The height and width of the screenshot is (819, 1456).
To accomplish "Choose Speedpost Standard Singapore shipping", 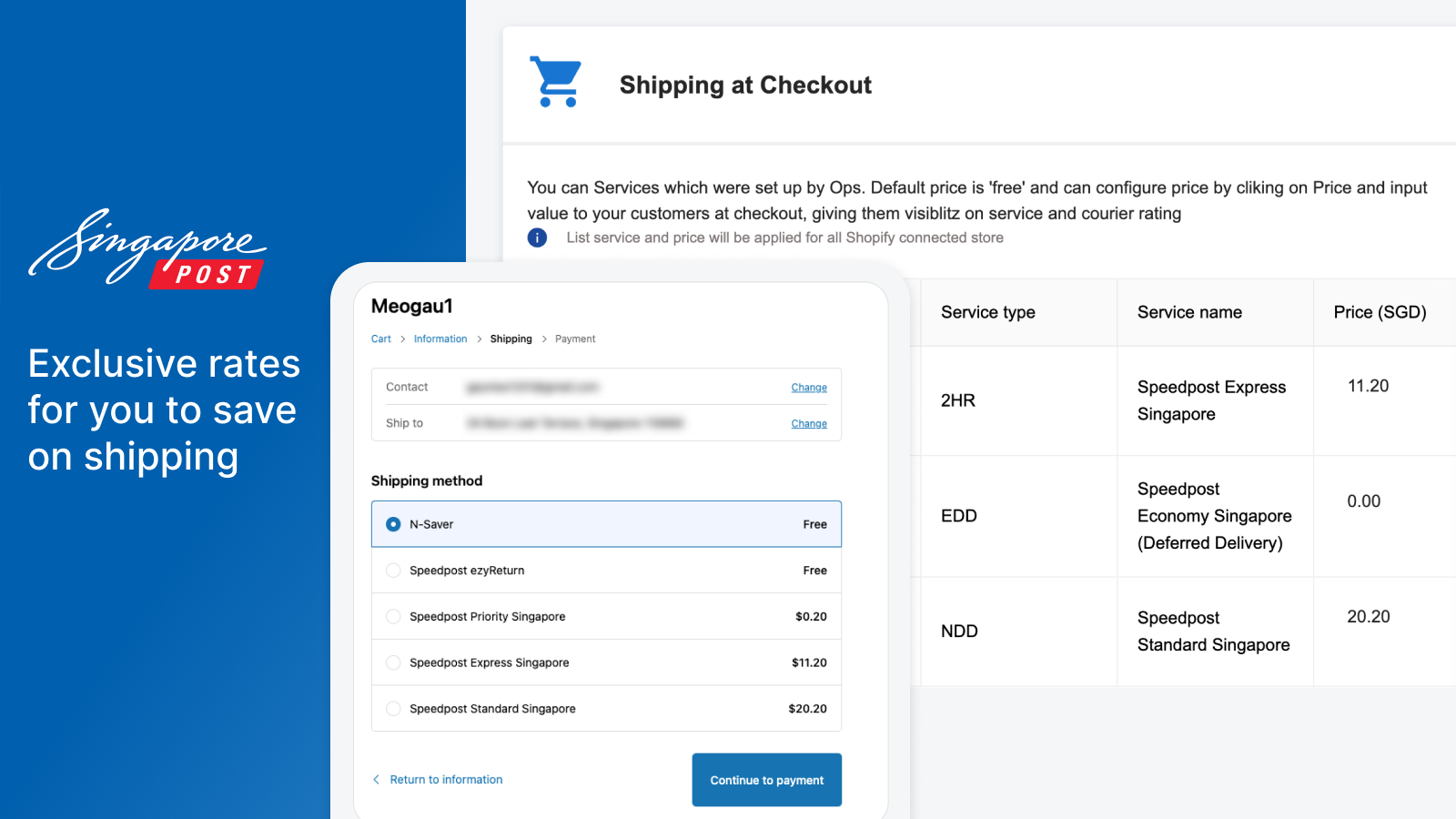I will tap(606, 709).
